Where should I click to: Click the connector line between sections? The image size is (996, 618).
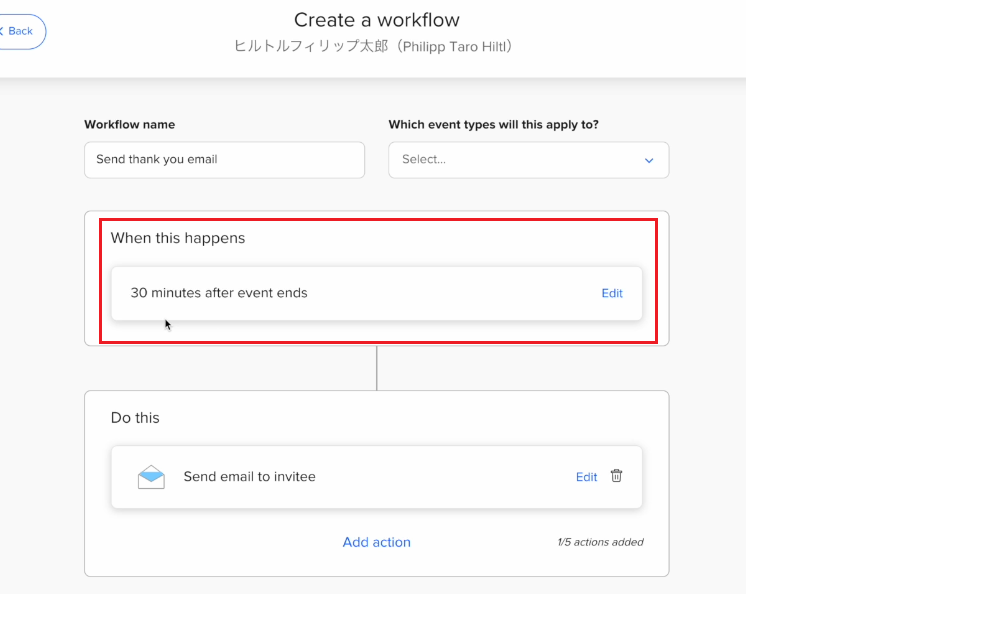click(x=377, y=368)
